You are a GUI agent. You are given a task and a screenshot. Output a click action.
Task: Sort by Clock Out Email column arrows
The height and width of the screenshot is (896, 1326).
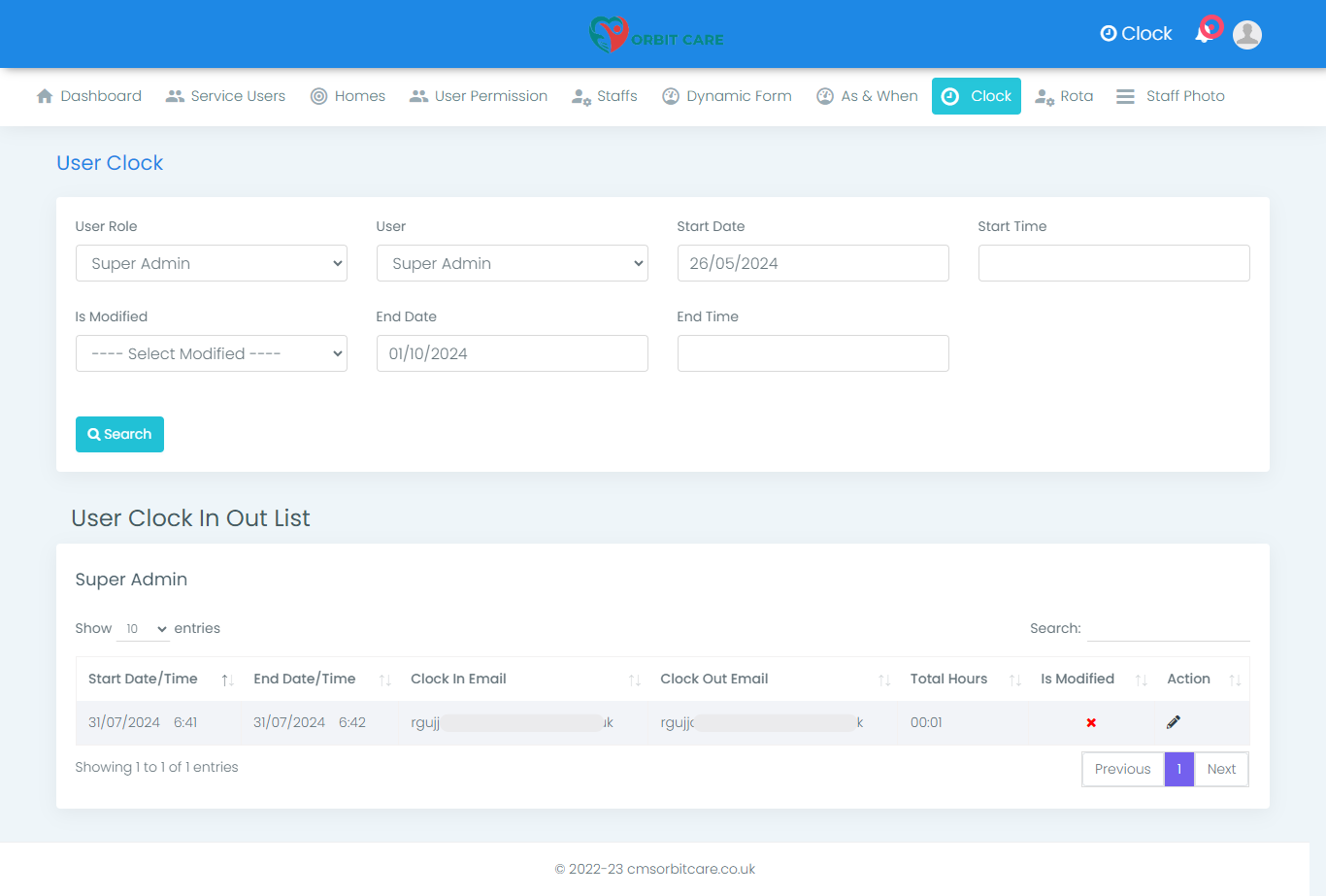click(883, 680)
